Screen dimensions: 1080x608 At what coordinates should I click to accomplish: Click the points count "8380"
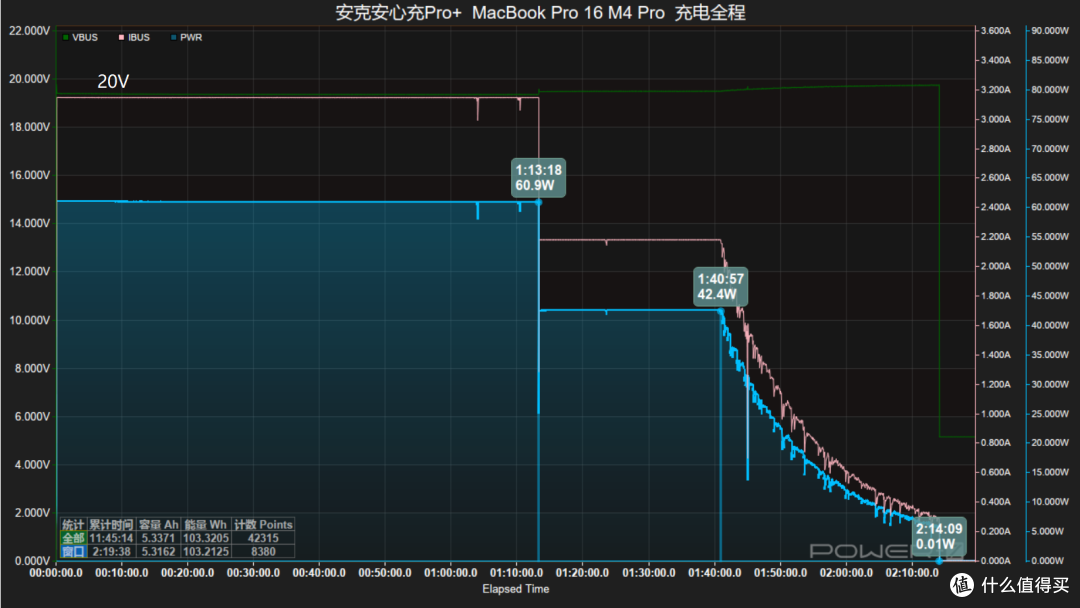pos(263,552)
